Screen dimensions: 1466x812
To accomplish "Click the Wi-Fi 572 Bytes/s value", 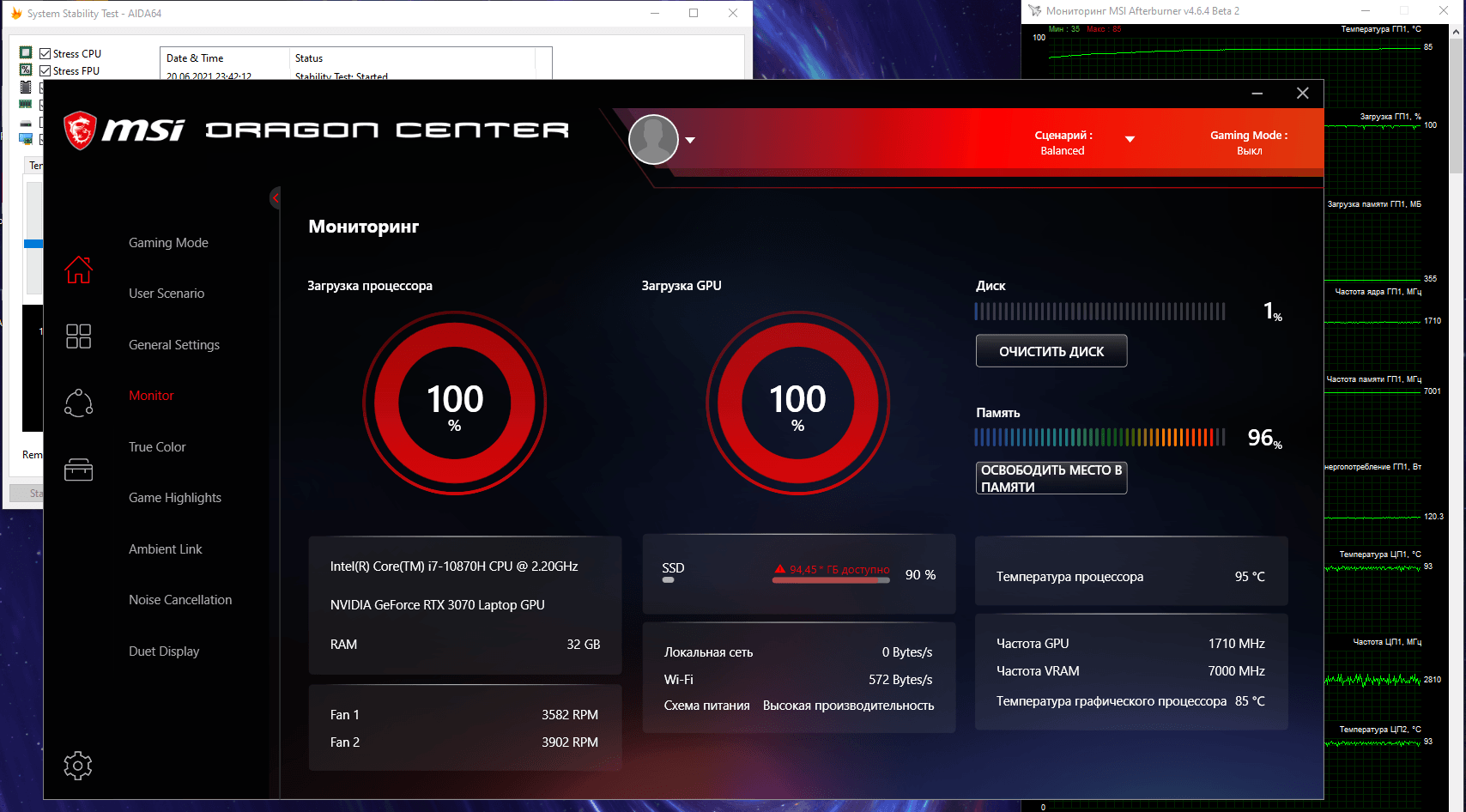I will [x=900, y=680].
